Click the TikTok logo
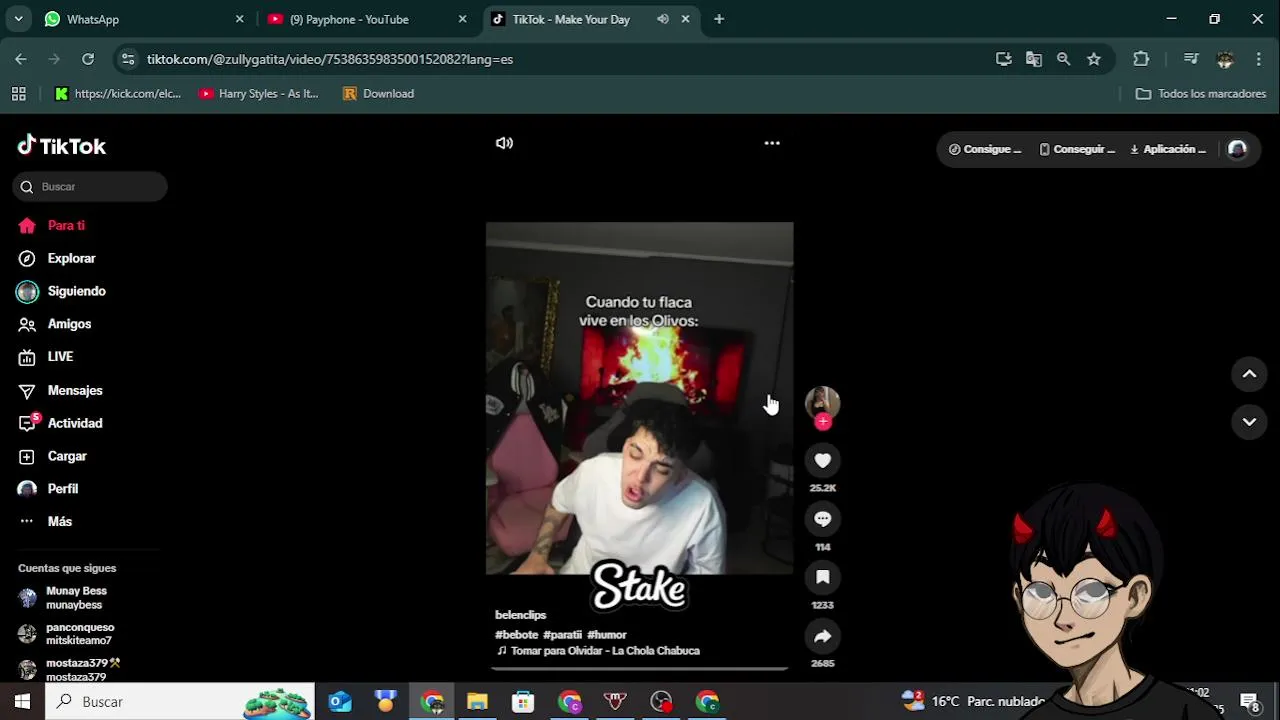The image size is (1280, 720). pyautogui.click(x=62, y=146)
